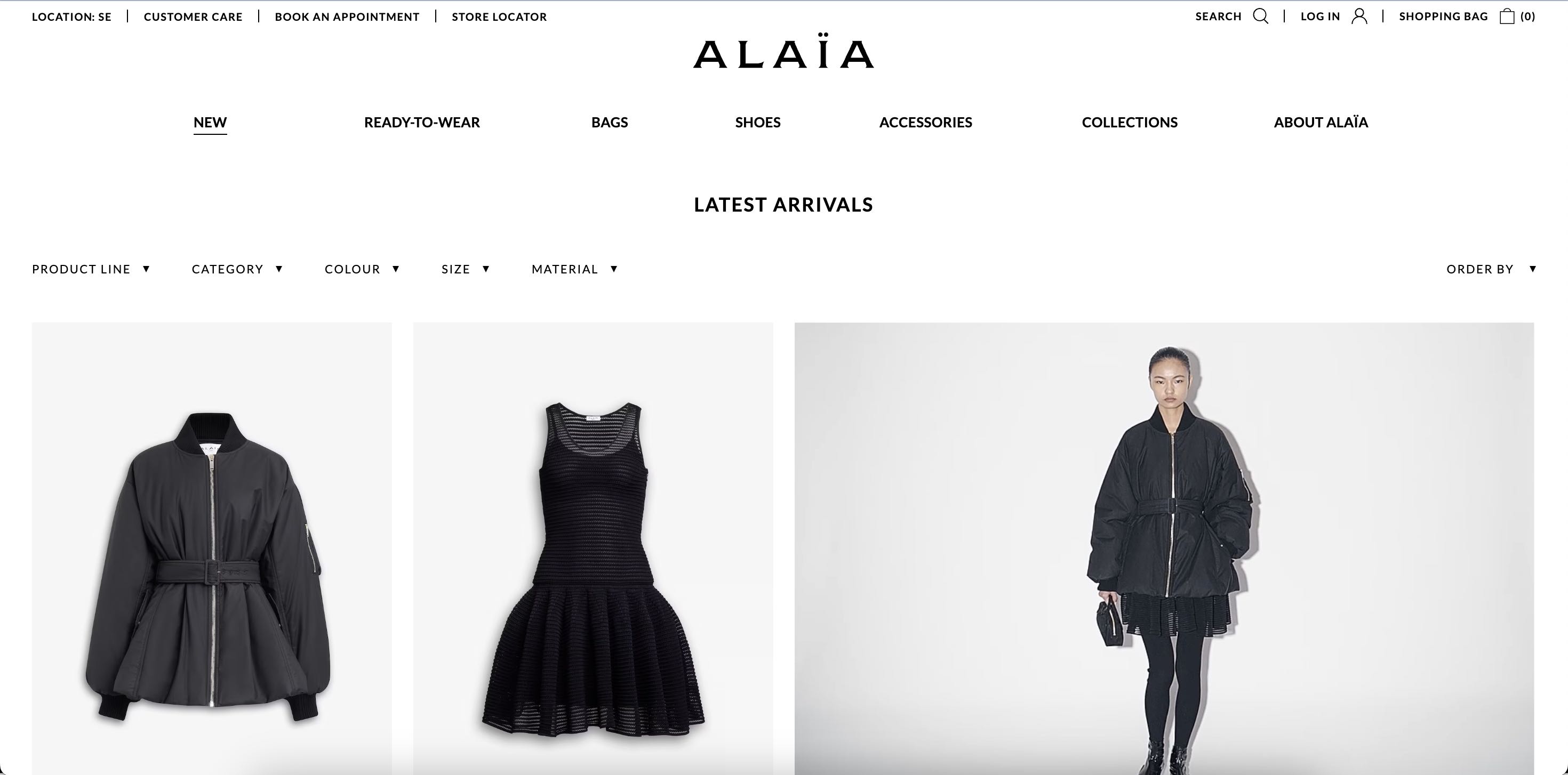This screenshot has width=1568, height=775.
Task: View the black sleeveless knit dress product
Action: [593, 548]
